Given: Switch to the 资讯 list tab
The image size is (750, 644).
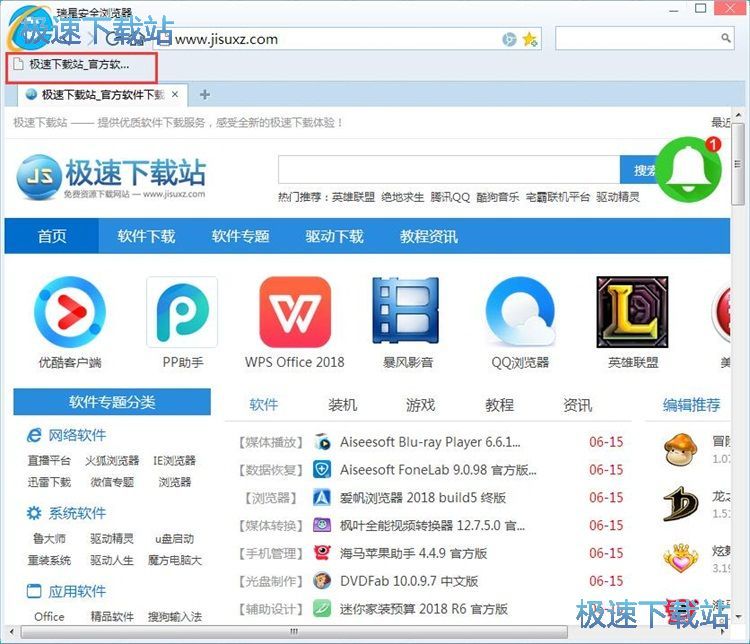Looking at the screenshot, I should pyautogui.click(x=578, y=405).
